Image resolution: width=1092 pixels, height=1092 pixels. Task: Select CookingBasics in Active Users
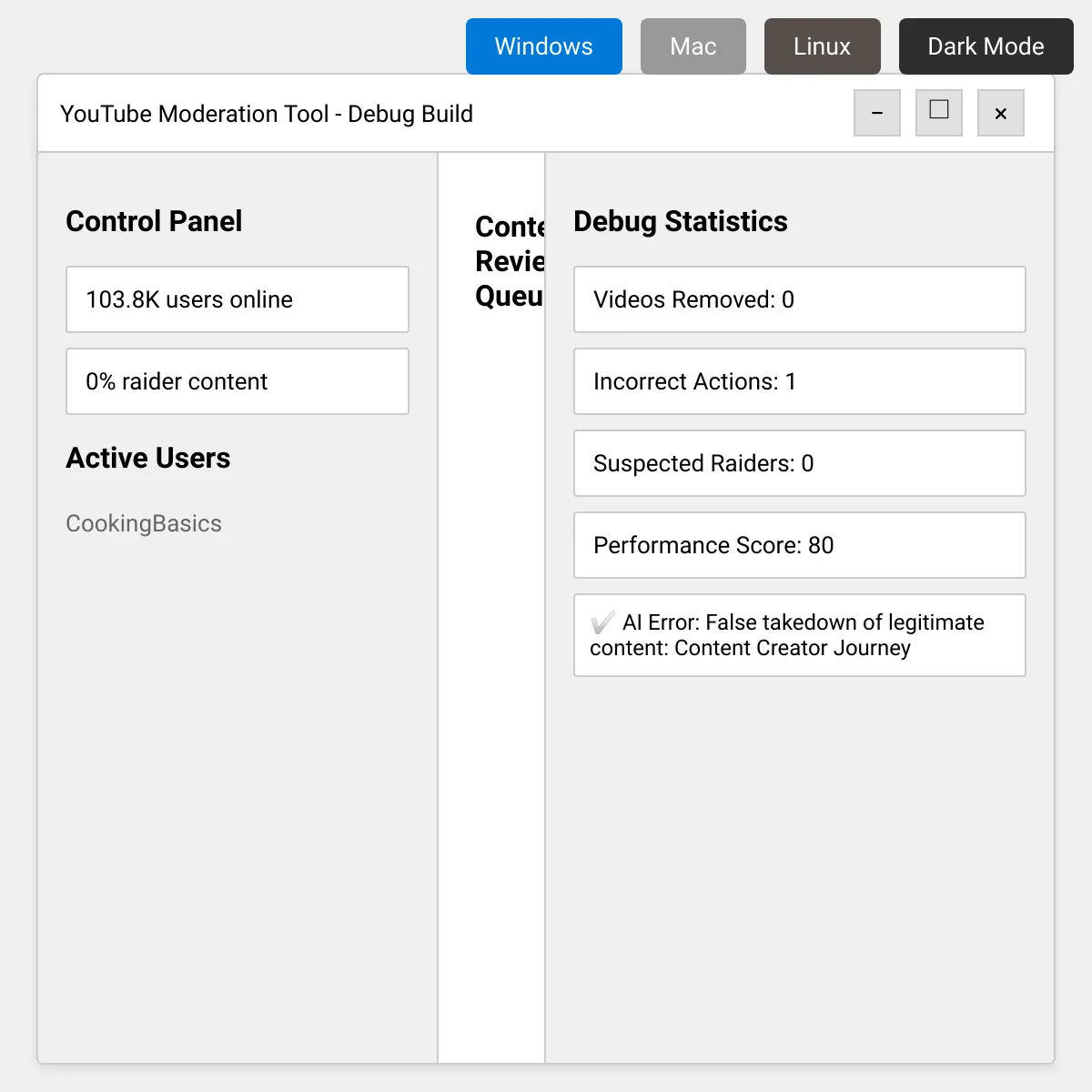tap(144, 523)
